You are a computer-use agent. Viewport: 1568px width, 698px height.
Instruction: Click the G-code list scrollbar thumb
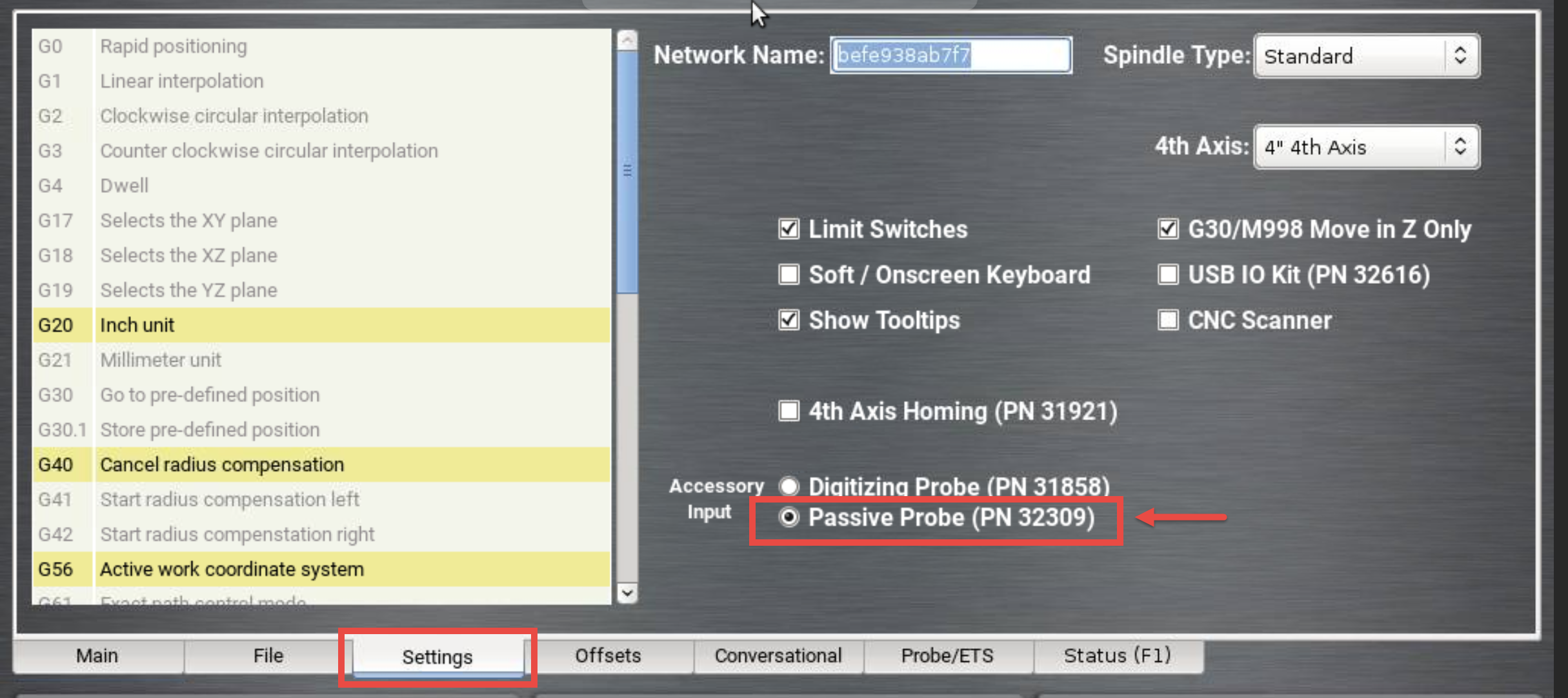click(x=627, y=171)
